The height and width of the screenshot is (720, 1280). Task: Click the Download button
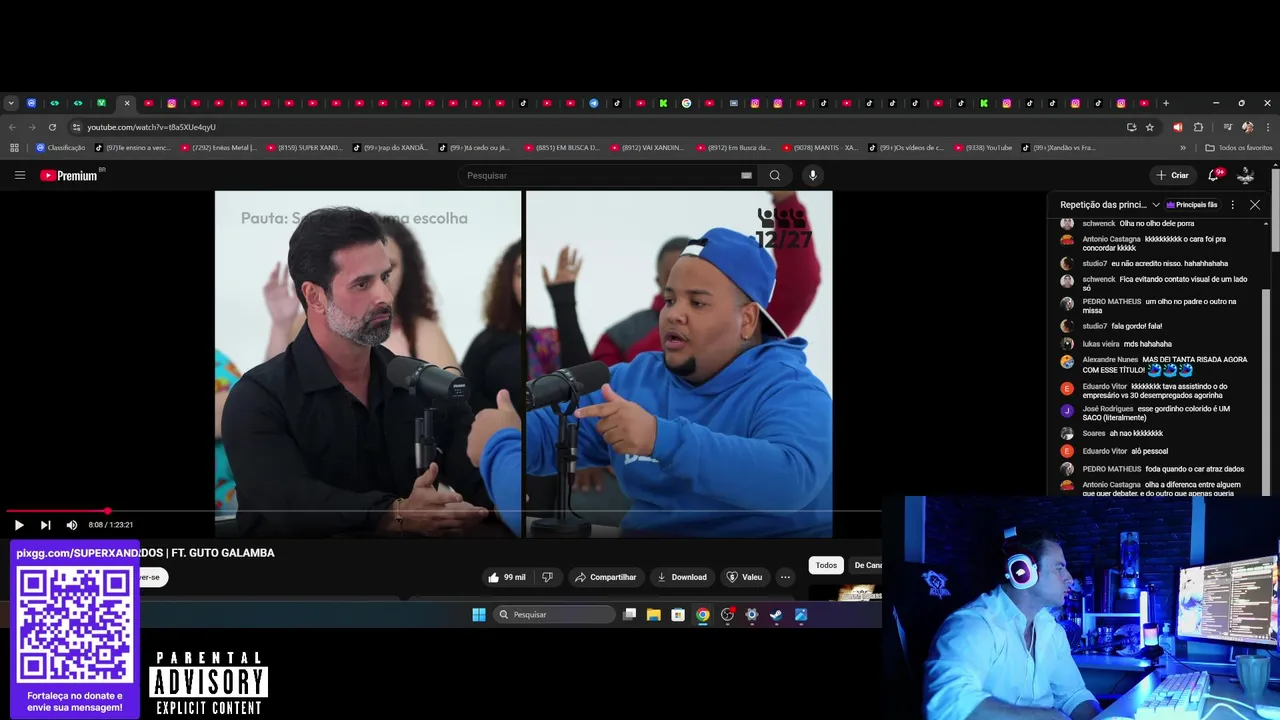coord(682,577)
